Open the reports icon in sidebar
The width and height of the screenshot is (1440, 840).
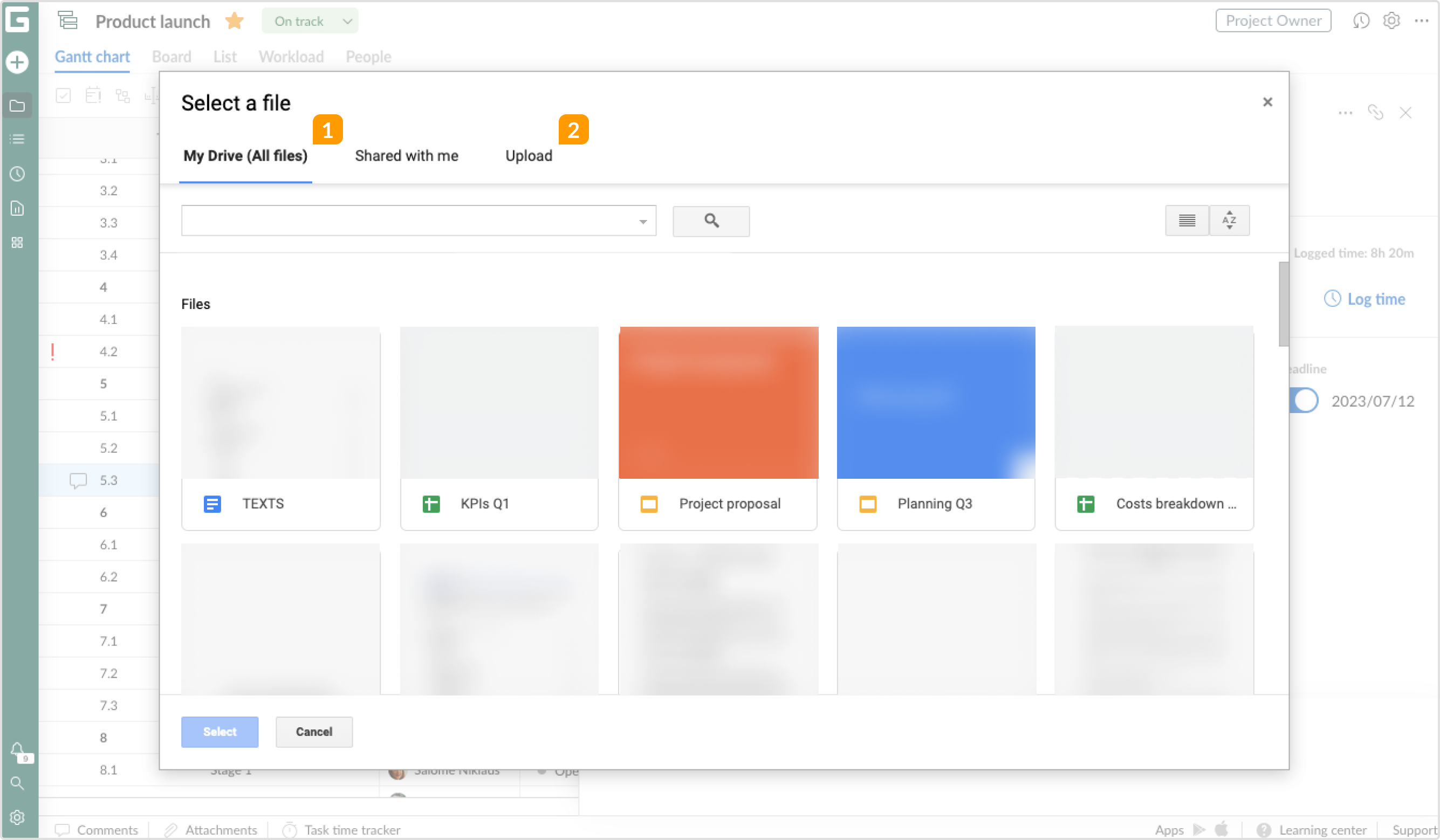click(18, 209)
